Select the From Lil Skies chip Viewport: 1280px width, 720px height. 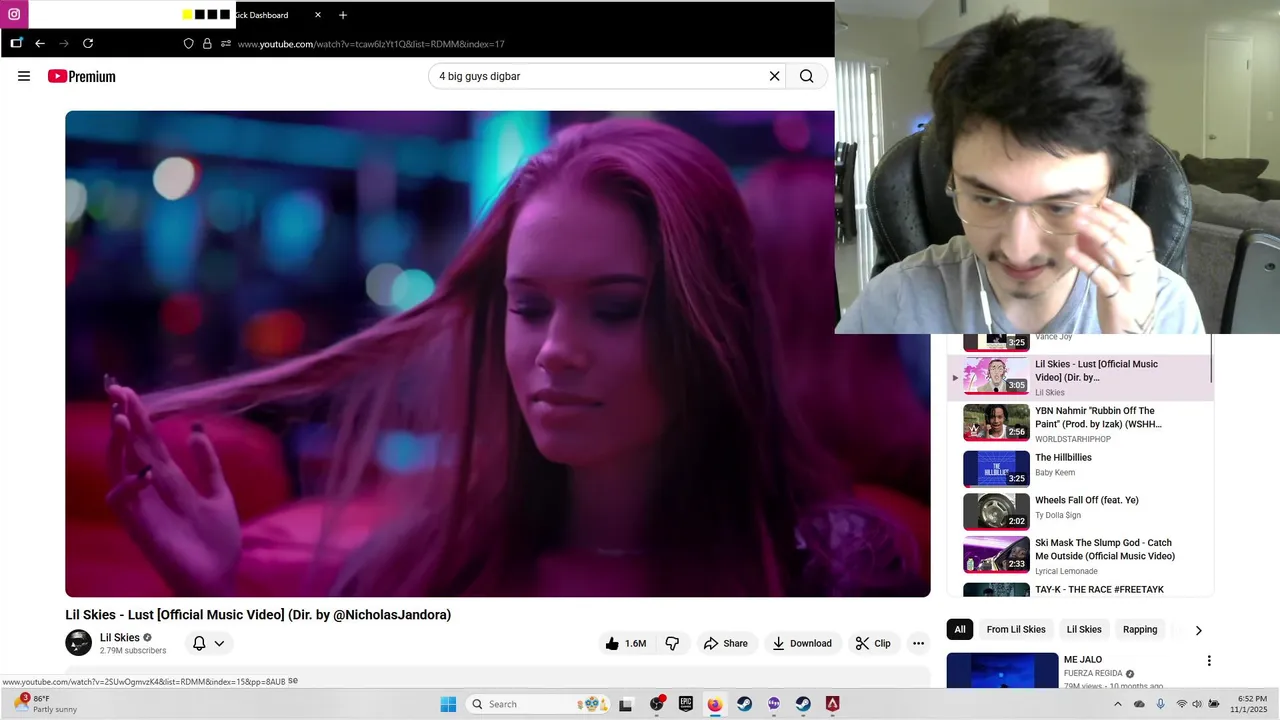click(x=1016, y=629)
